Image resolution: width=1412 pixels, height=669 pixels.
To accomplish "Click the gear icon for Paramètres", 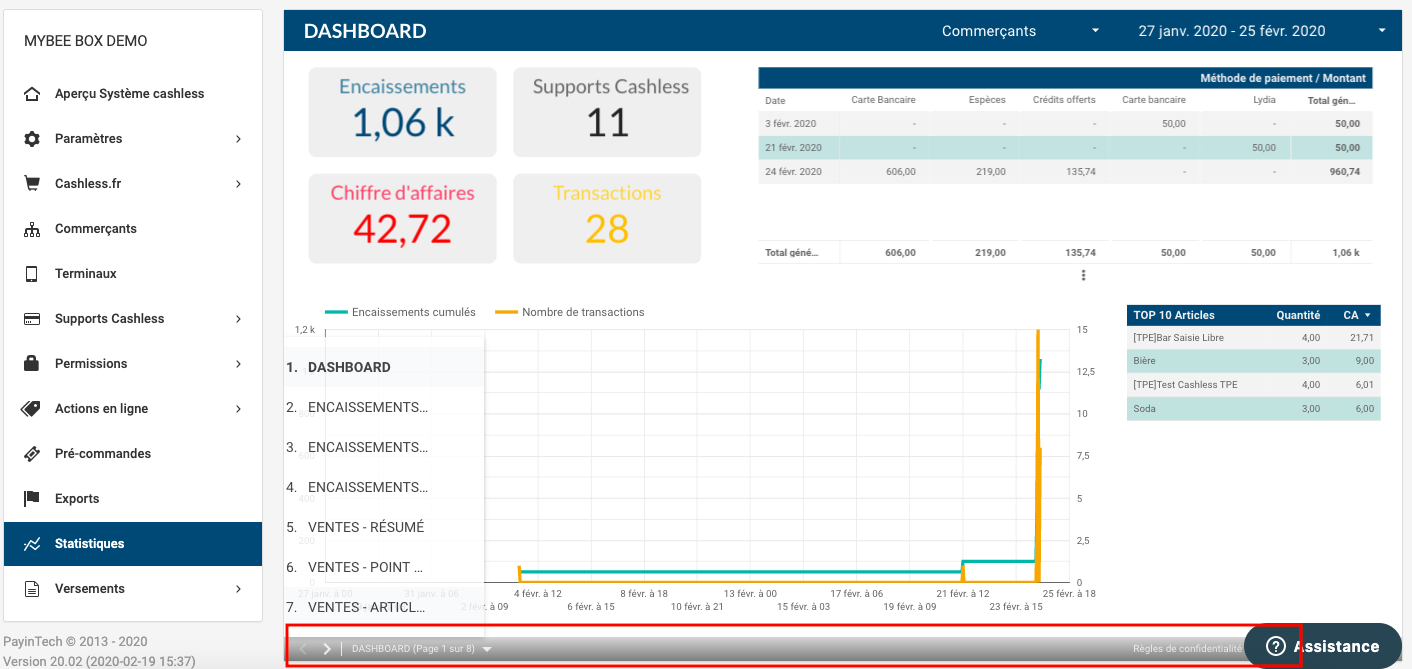I will click(x=32, y=139).
